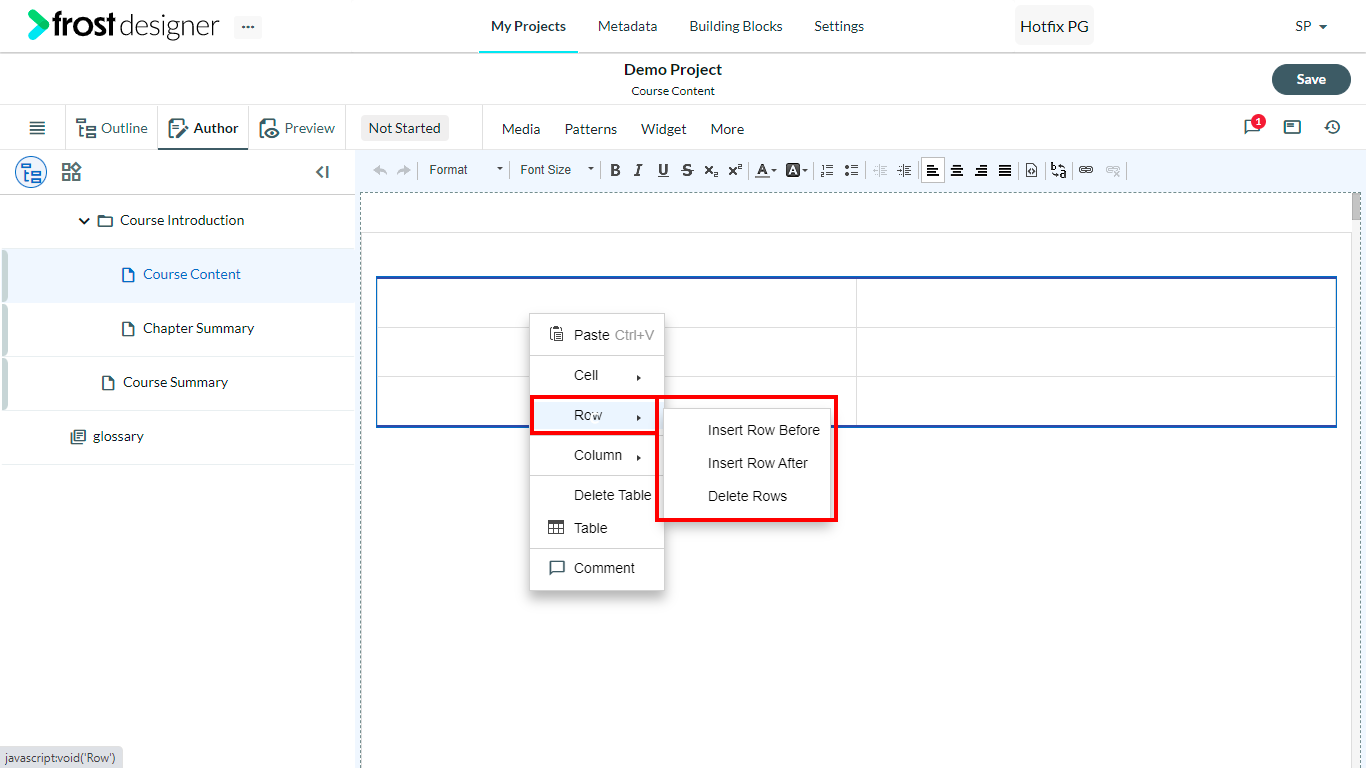The width and height of the screenshot is (1366, 768).
Task: Switch to the tree structure view icon
Action: point(31,172)
